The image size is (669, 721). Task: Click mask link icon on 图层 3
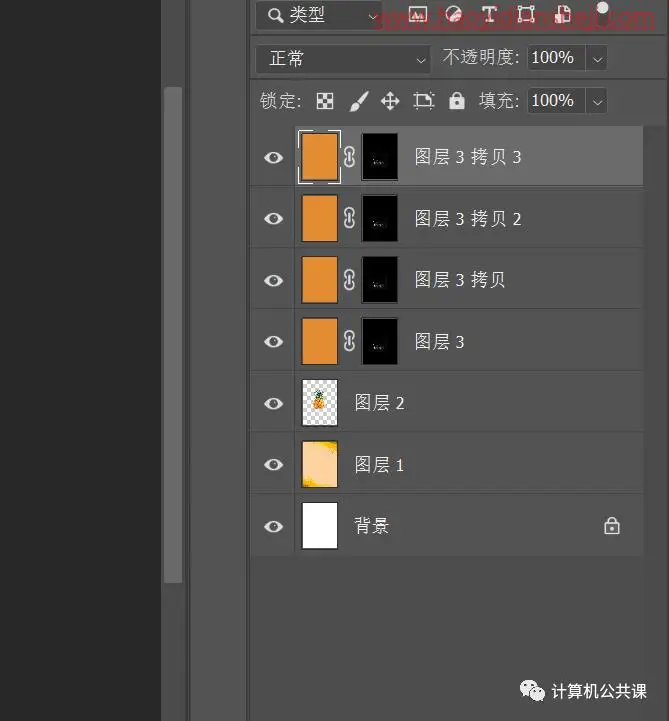click(x=349, y=341)
